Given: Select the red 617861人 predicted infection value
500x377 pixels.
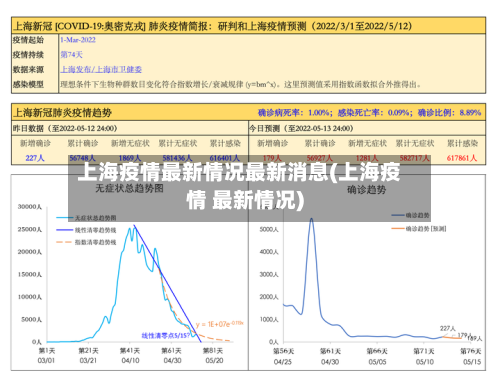Looking at the screenshot, I should 462,158.
